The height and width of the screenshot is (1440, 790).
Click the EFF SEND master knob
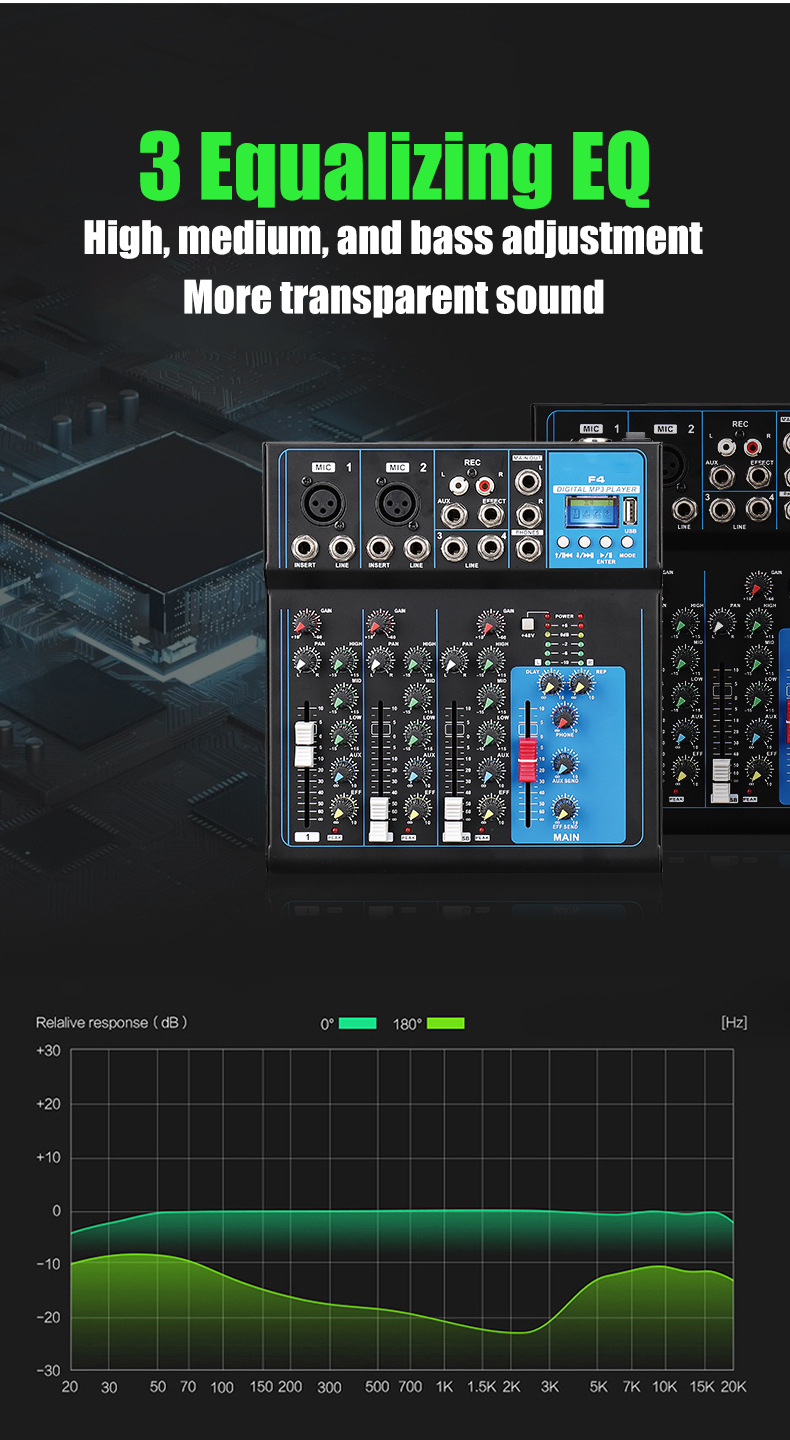(x=565, y=809)
